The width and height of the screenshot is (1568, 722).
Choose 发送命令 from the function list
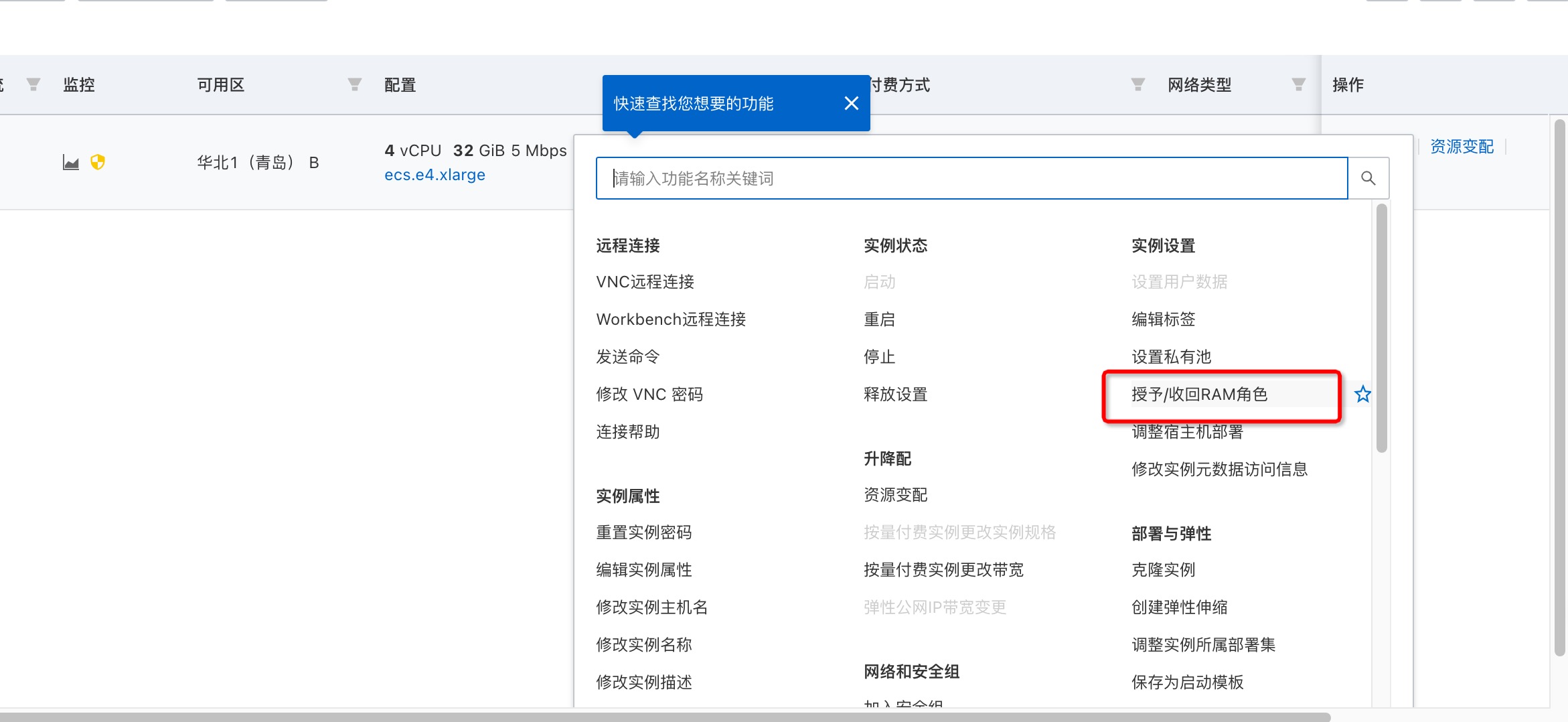point(628,357)
